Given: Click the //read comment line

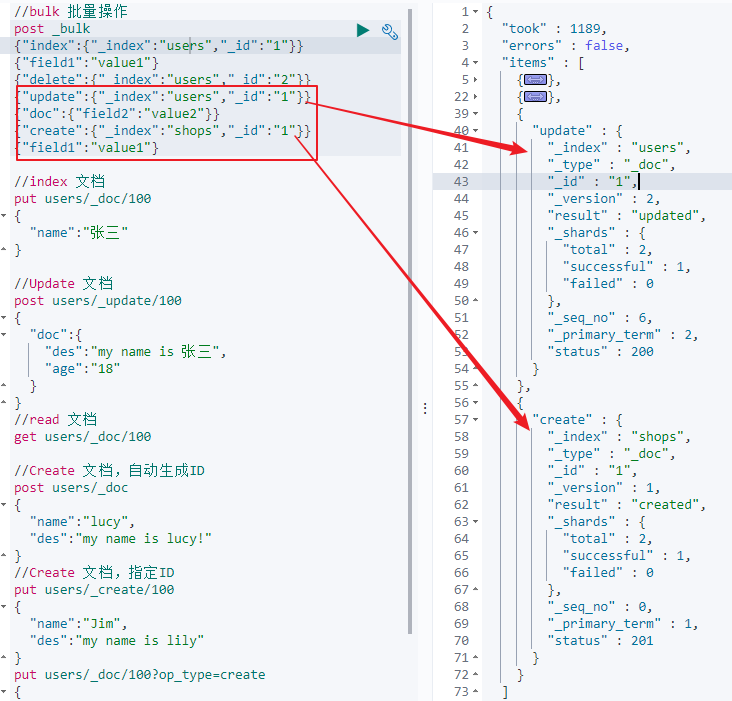Looking at the screenshot, I should pyautogui.click(x=55, y=420).
